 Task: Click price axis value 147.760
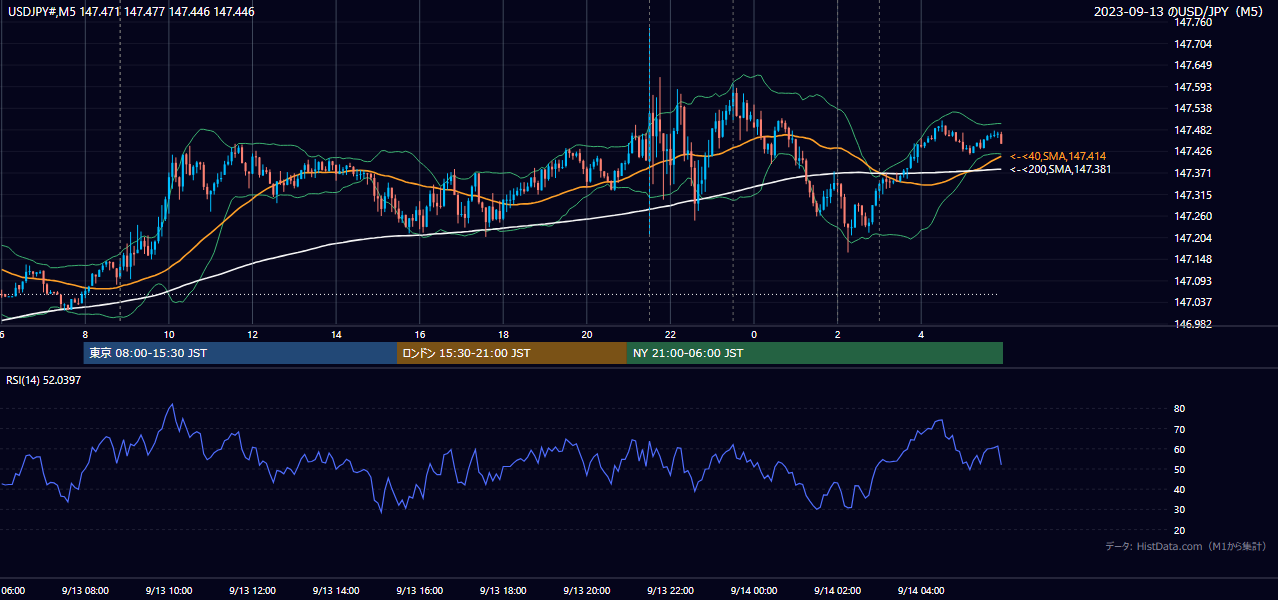[x=1193, y=22]
